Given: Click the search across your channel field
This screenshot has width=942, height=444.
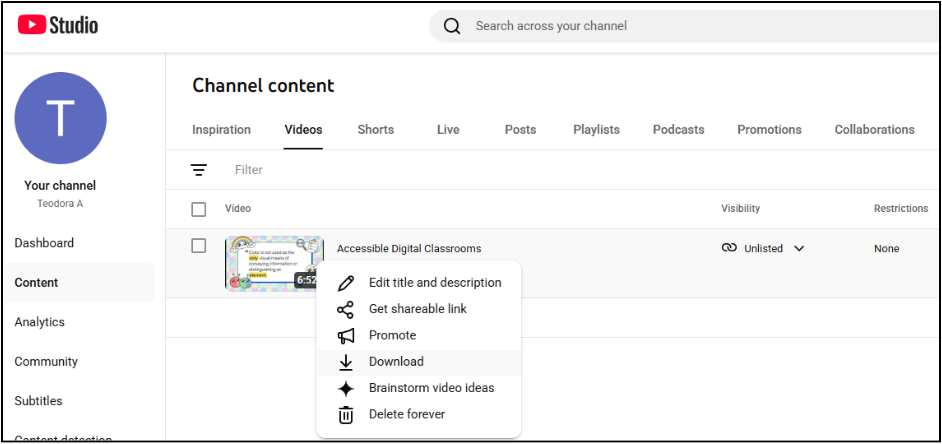Looking at the screenshot, I should pos(650,26).
